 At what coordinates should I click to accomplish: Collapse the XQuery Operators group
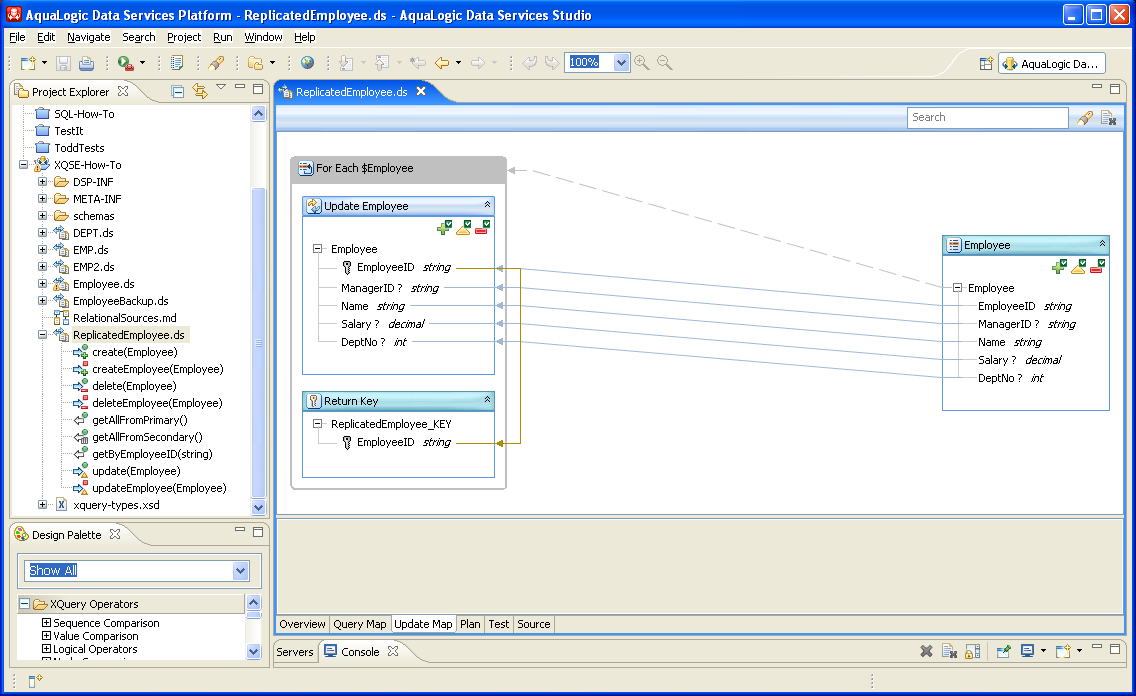point(25,603)
